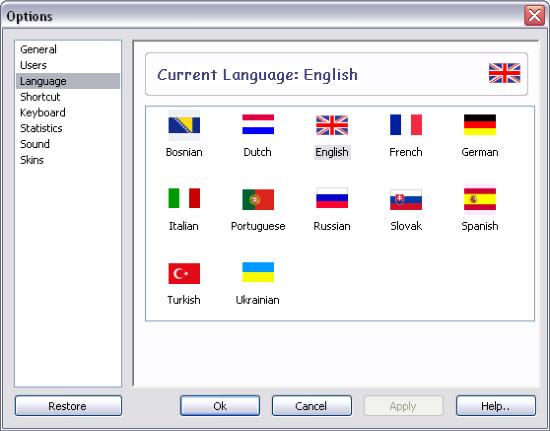This screenshot has height=431, width=550.
Task: Open Help with the Help.. button
Action: click(x=496, y=406)
